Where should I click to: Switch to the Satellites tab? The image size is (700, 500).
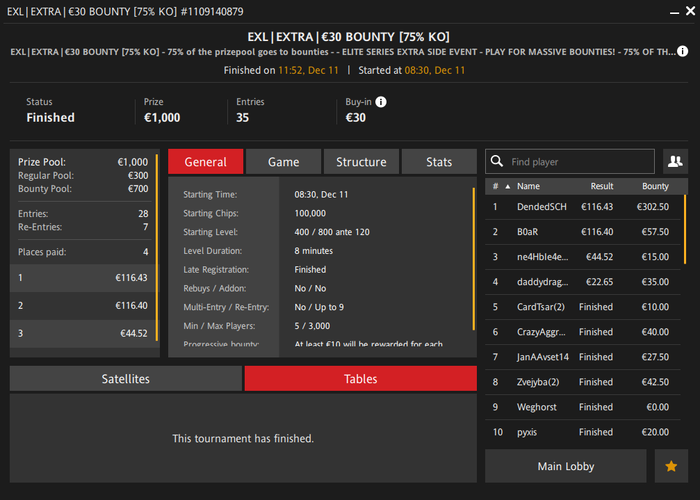[x=126, y=379]
